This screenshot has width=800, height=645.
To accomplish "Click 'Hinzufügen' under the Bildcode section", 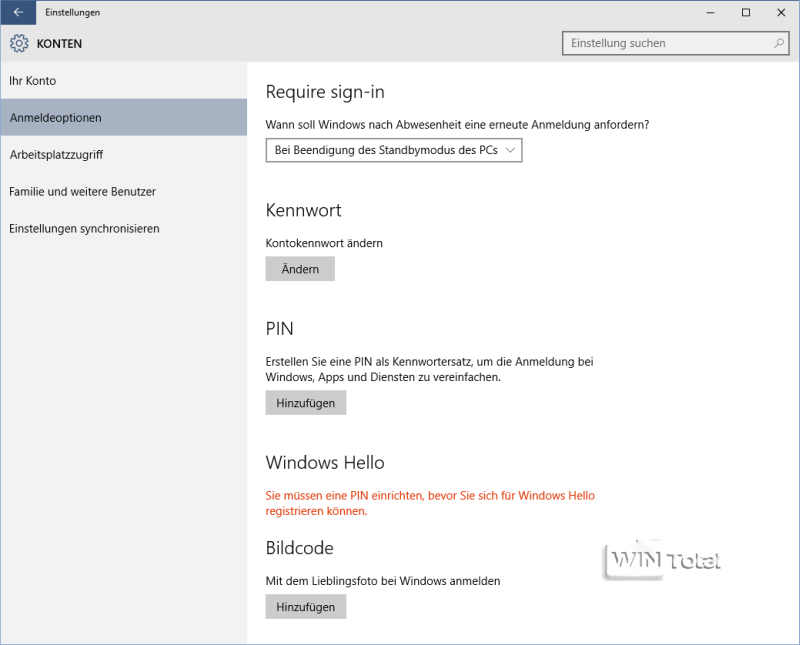I will coord(306,607).
